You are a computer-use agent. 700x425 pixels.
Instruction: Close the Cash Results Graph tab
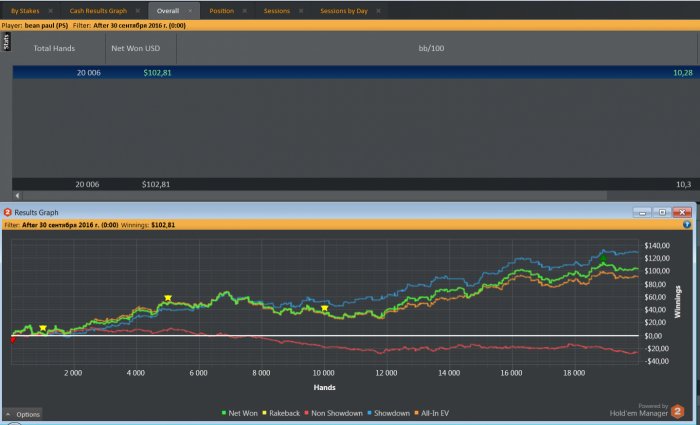(137, 11)
